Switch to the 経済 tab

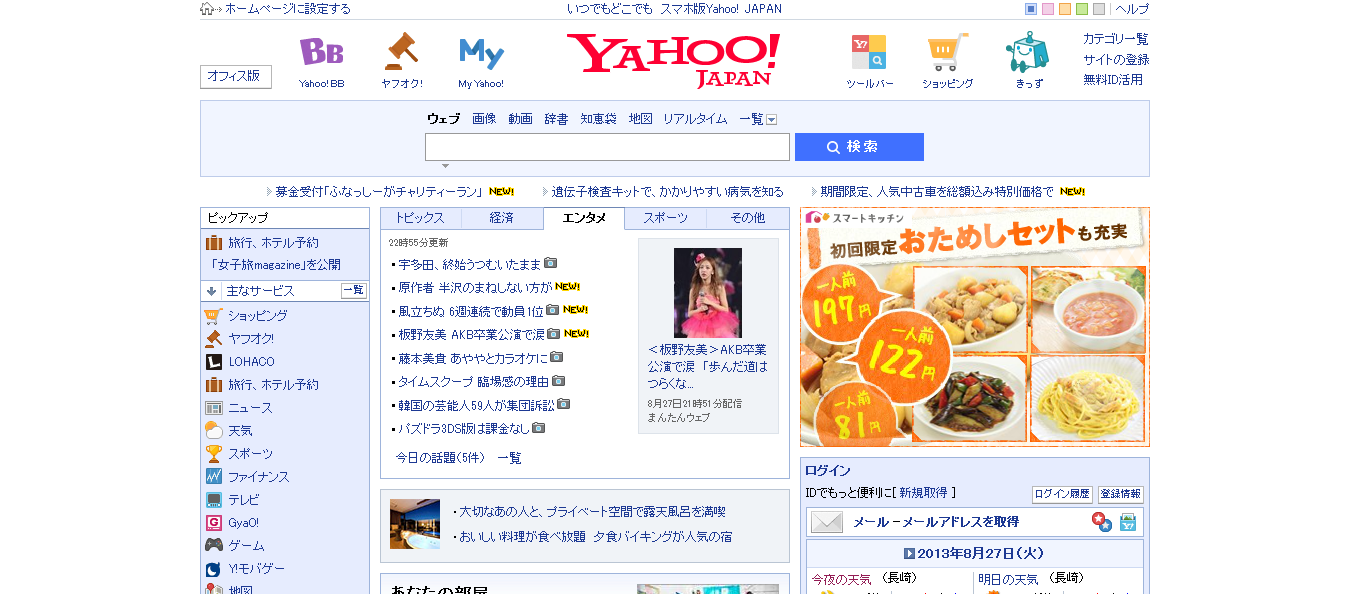pyautogui.click(x=502, y=218)
